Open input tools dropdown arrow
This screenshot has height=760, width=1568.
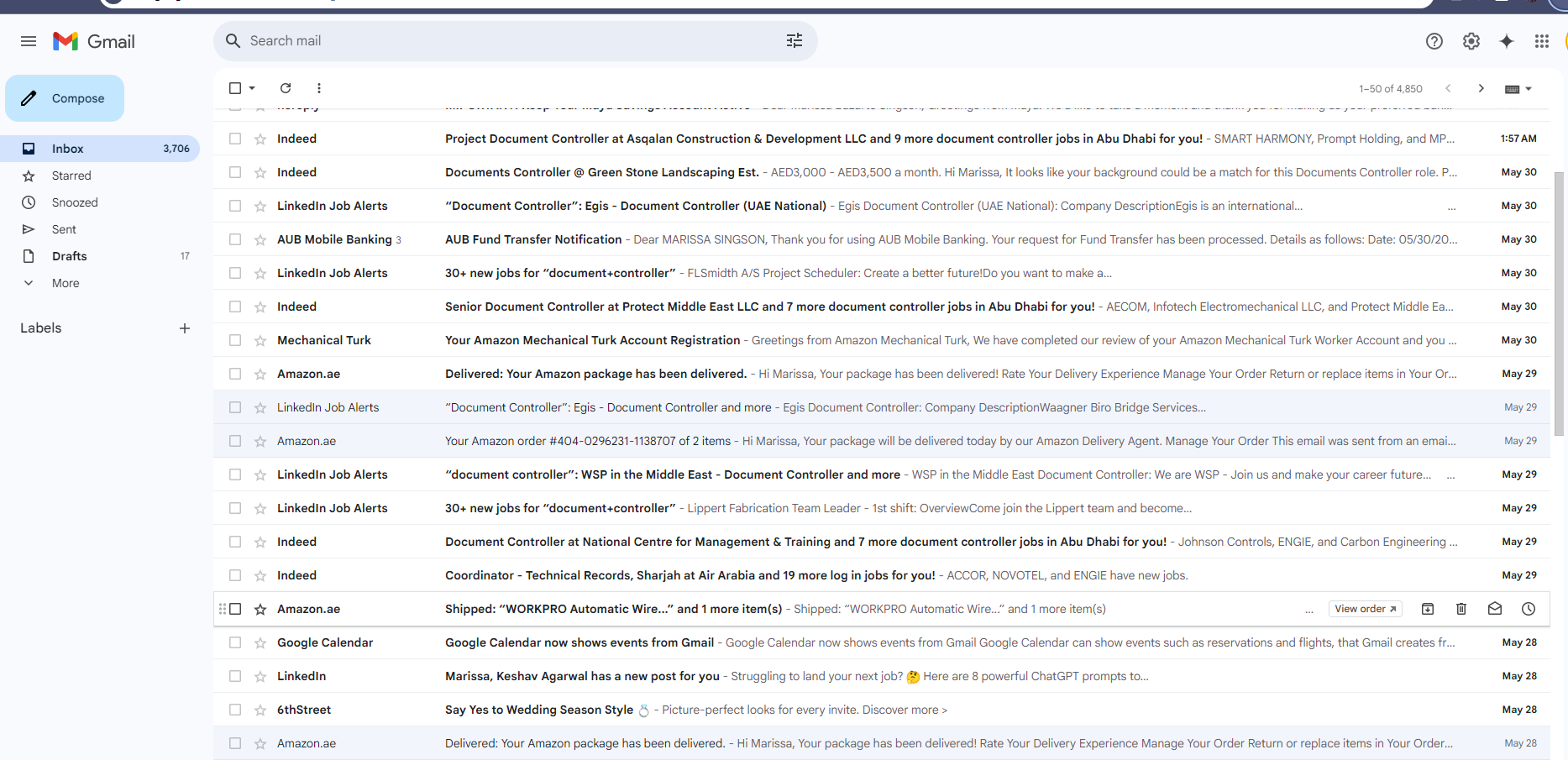pyautogui.click(x=1529, y=88)
